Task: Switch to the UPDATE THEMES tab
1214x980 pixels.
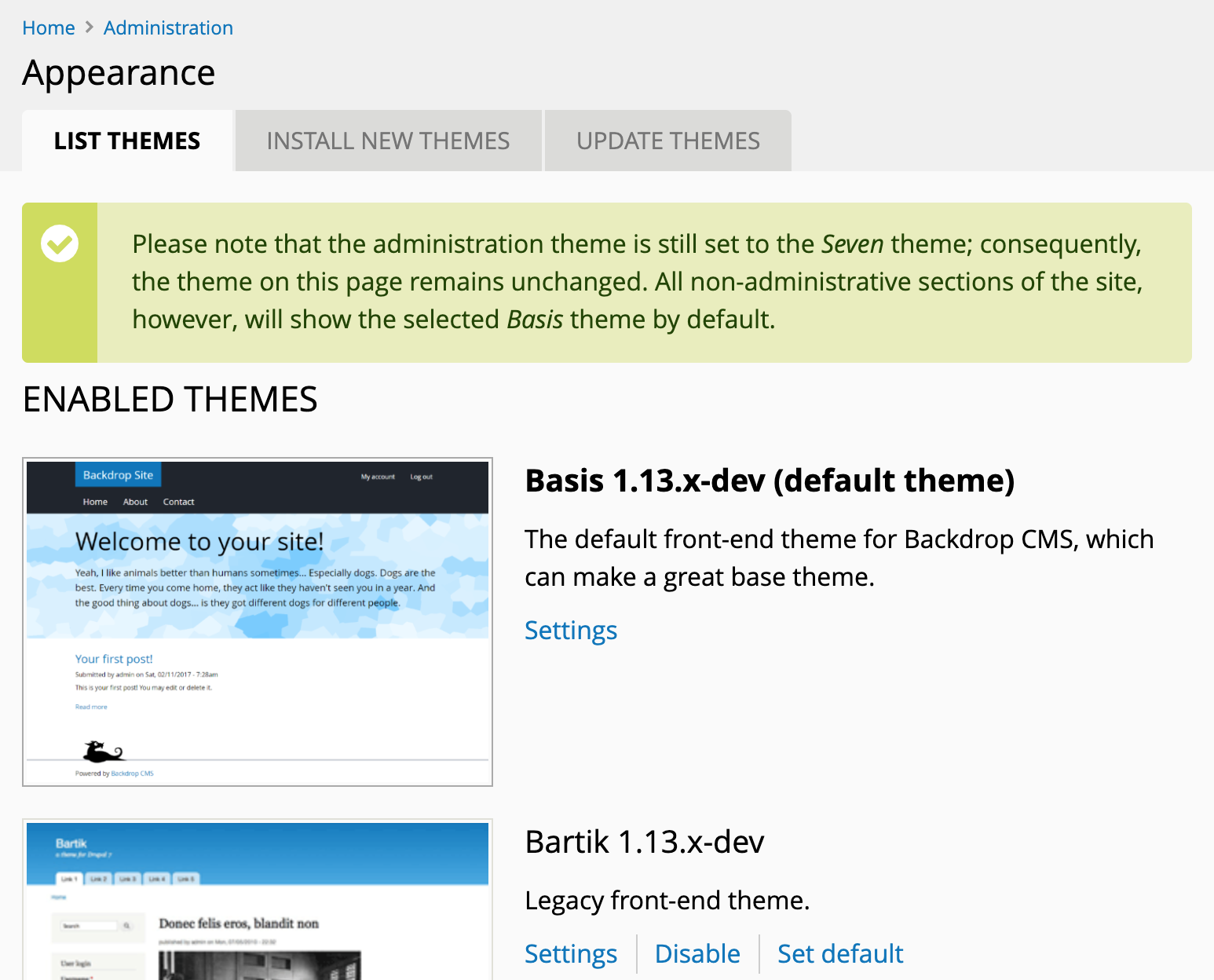Action: click(x=668, y=141)
